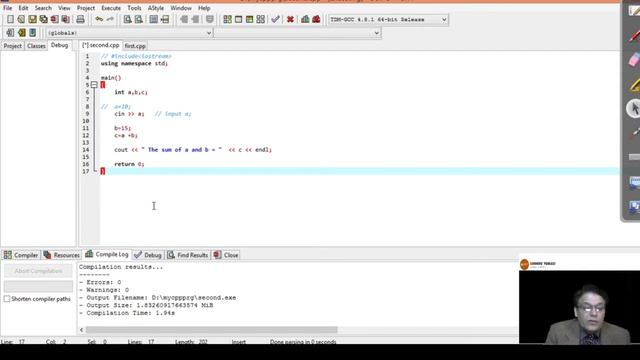Click the compile log scroll-left arrow
The image size is (640, 360).
(x=82, y=330)
